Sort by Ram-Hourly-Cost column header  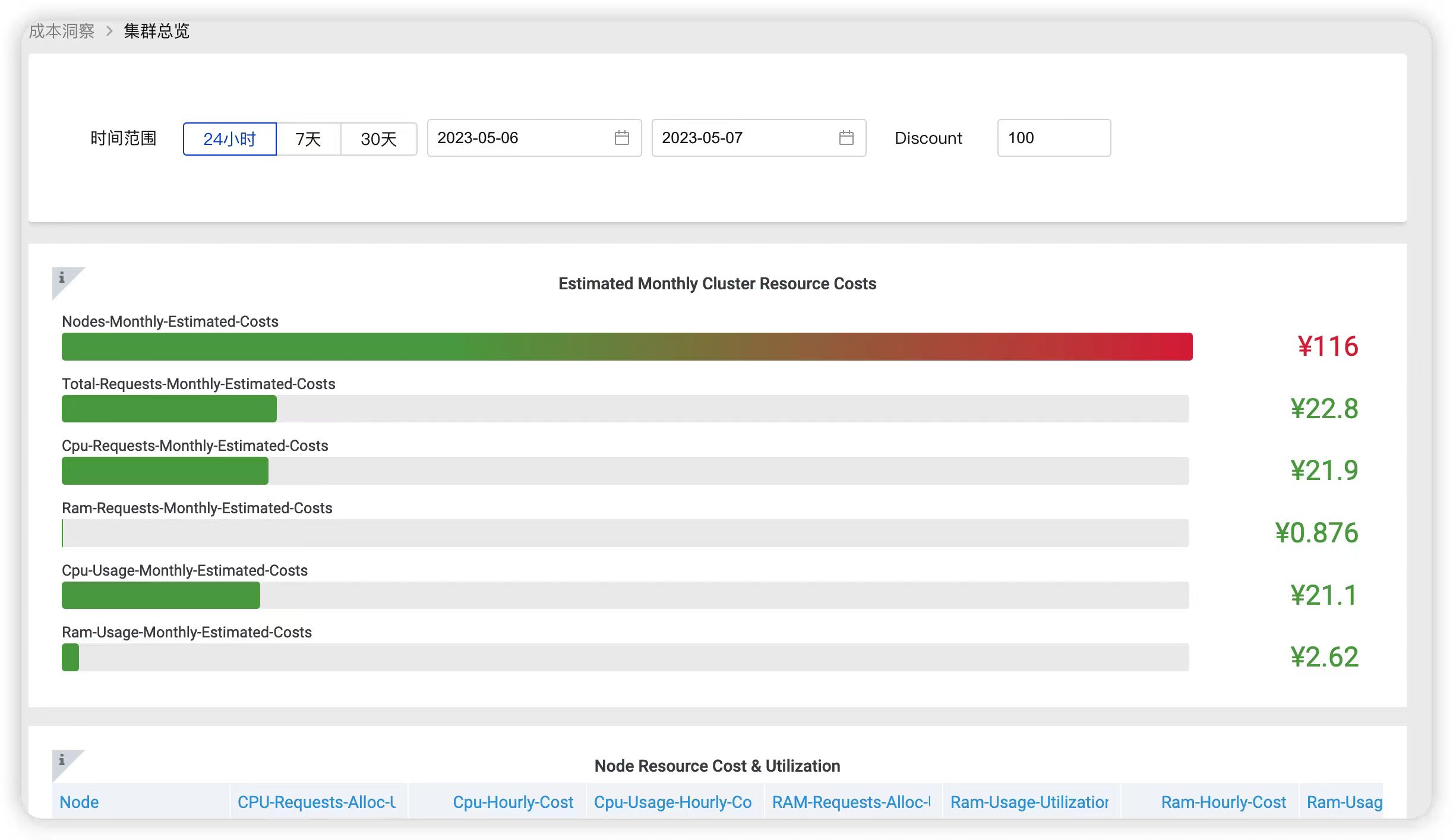pyautogui.click(x=1210, y=802)
